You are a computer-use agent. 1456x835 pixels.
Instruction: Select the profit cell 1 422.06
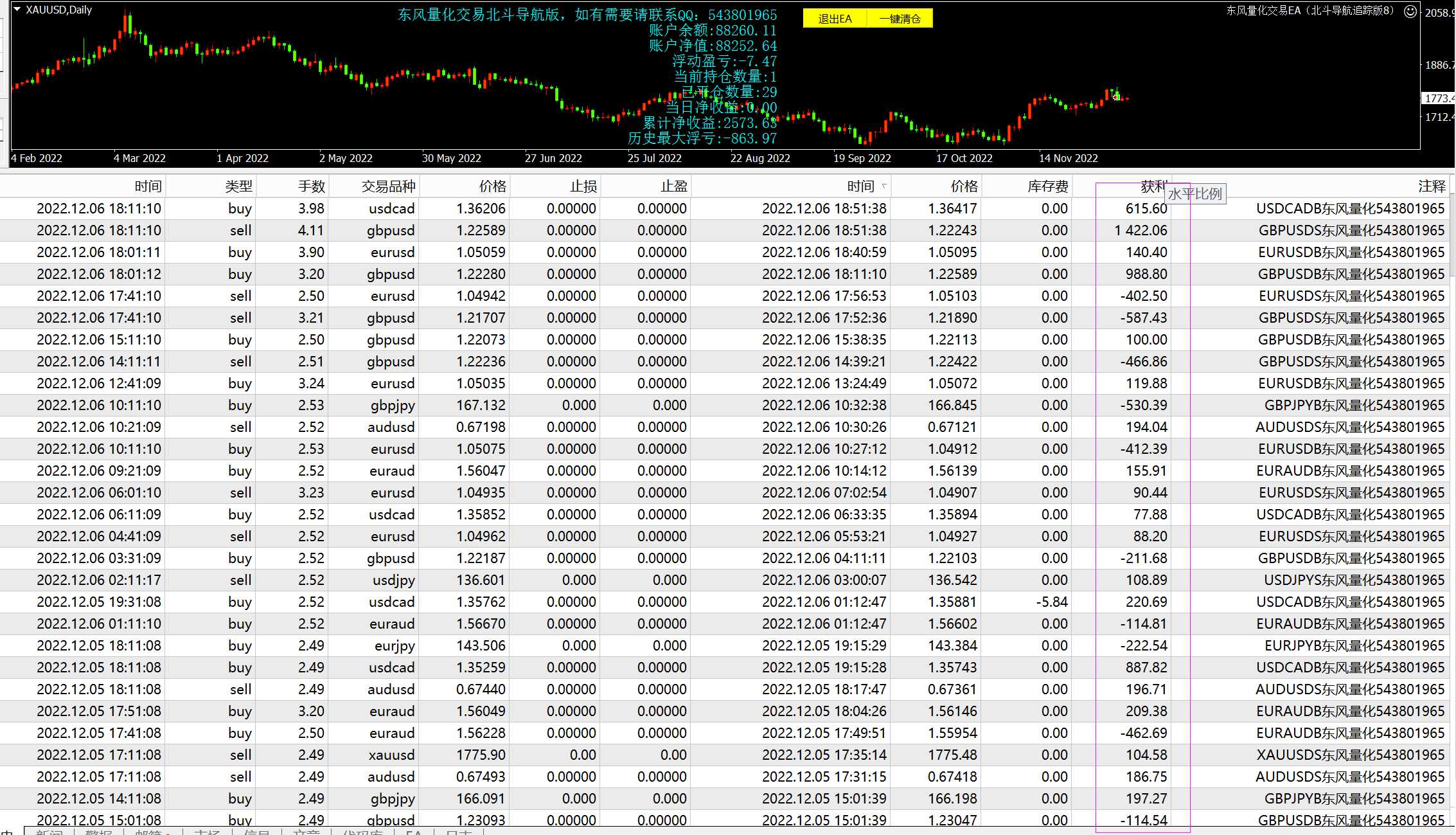pyautogui.click(x=1141, y=230)
